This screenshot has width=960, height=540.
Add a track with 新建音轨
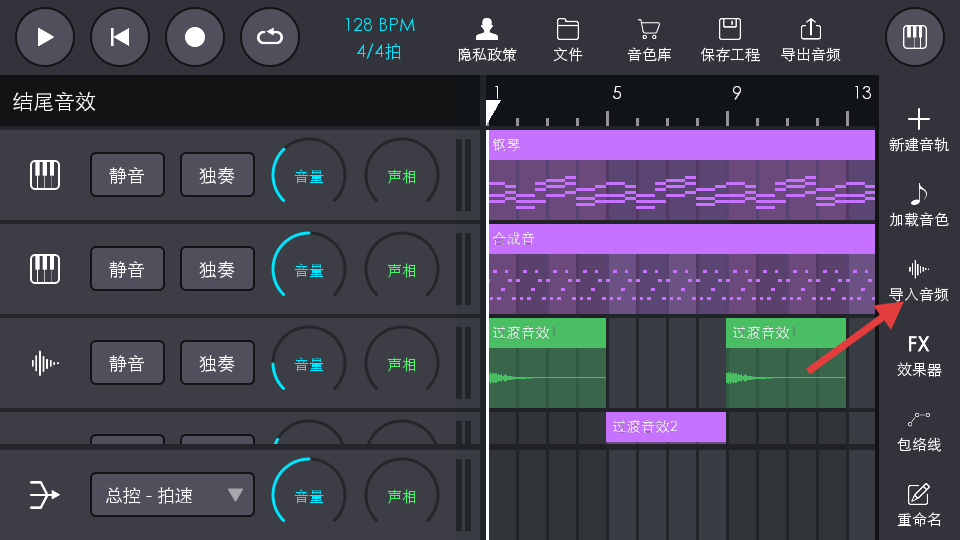(918, 131)
